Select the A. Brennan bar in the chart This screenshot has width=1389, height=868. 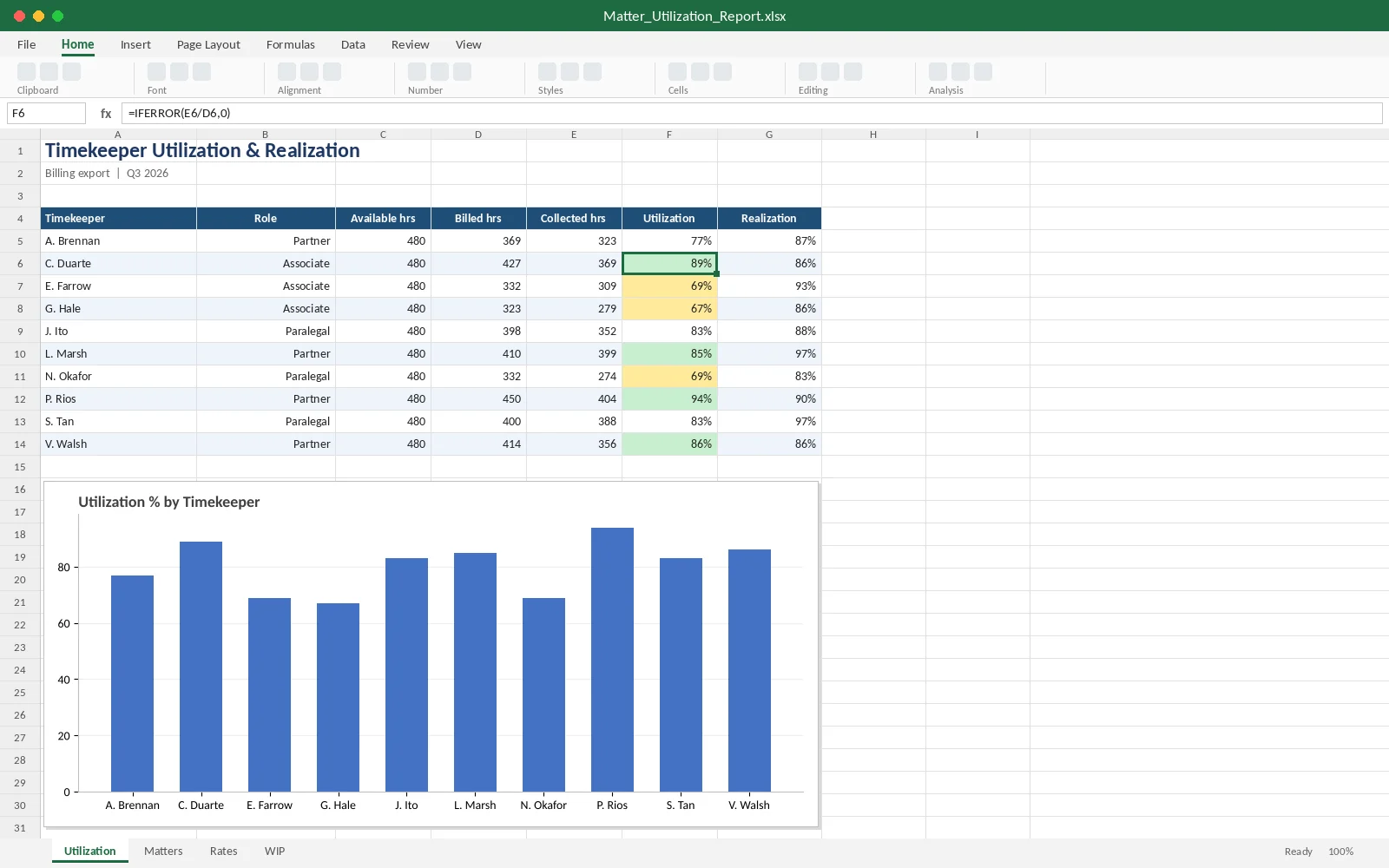click(132, 683)
